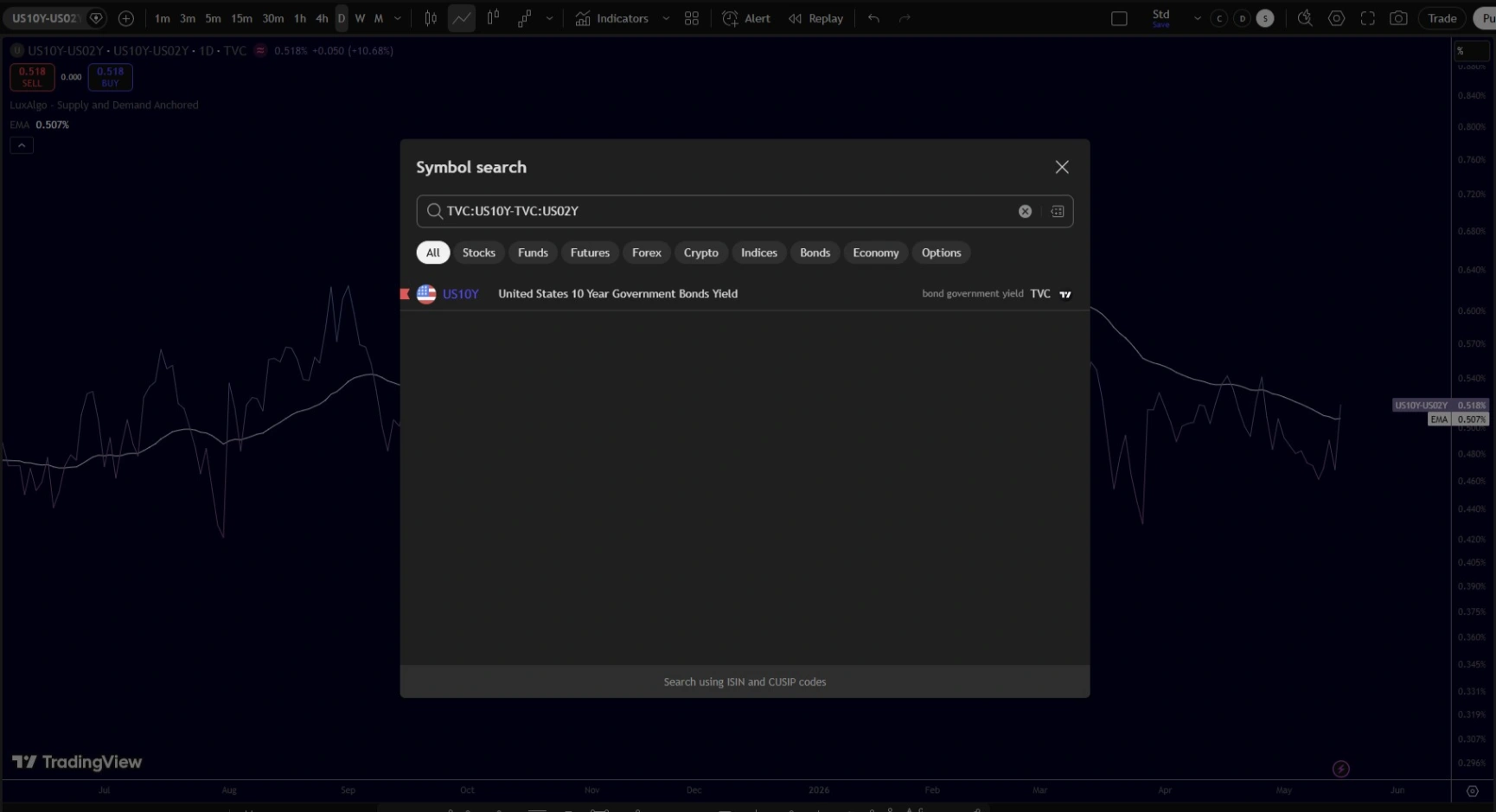The height and width of the screenshot is (812, 1496).
Task: Open the layout setup square icon
Action: (1119, 18)
